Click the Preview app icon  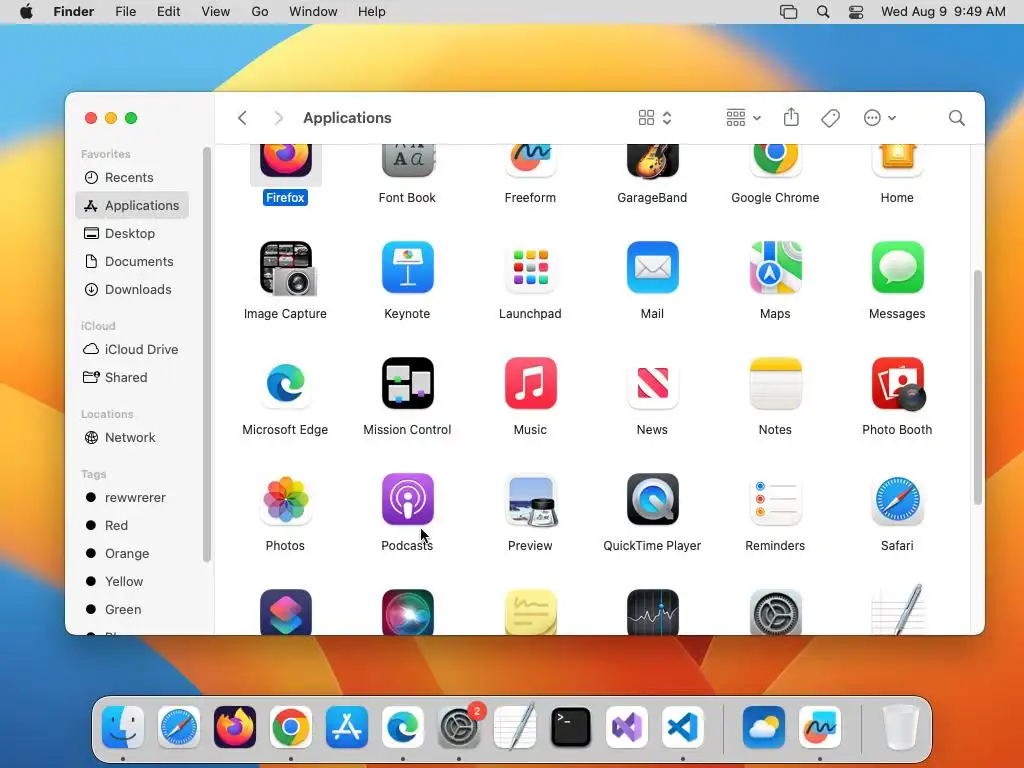pos(530,500)
